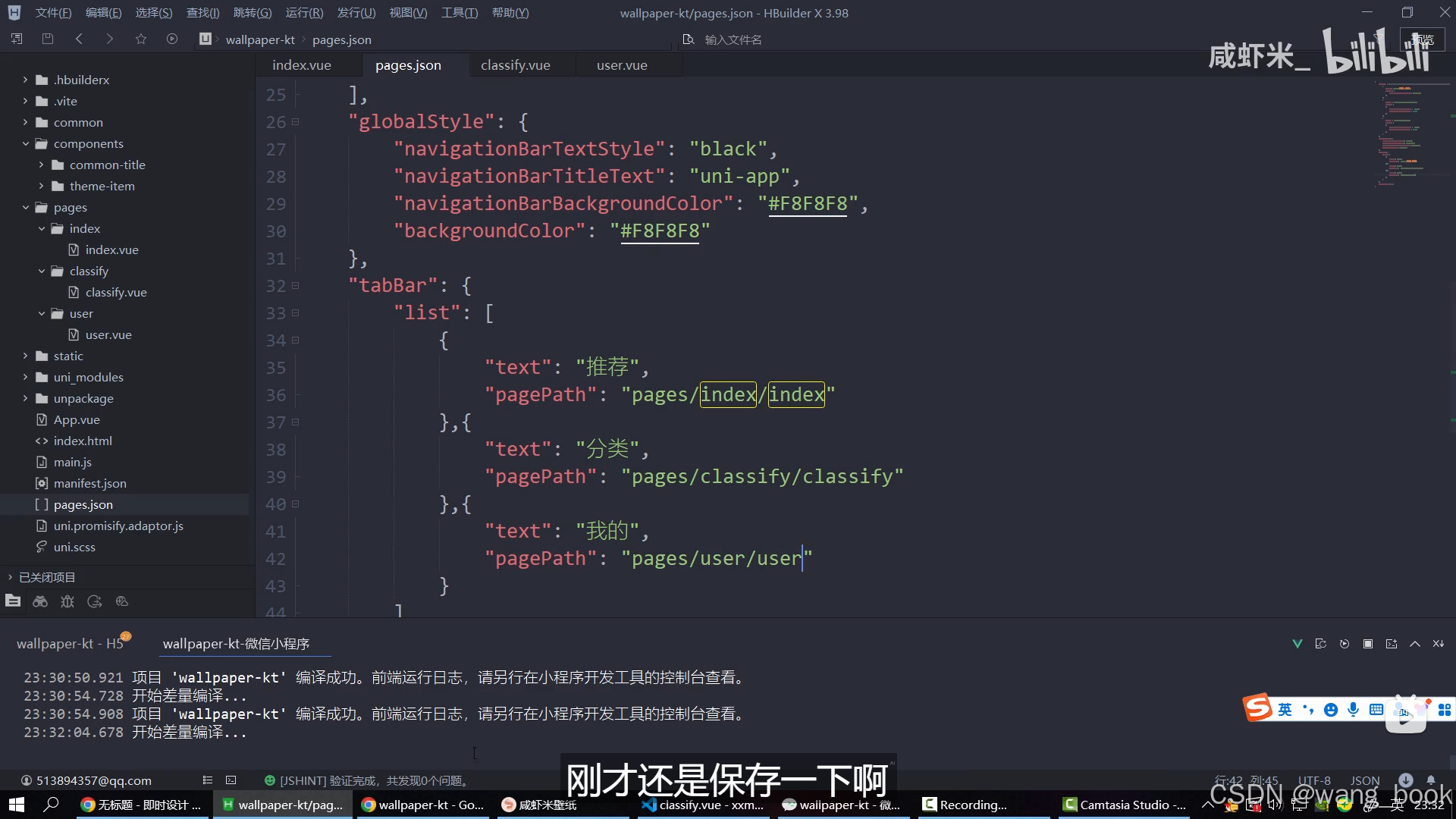Expand the common-title folder
Viewport: 1456px width, 819px height.
click(x=41, y=165)
